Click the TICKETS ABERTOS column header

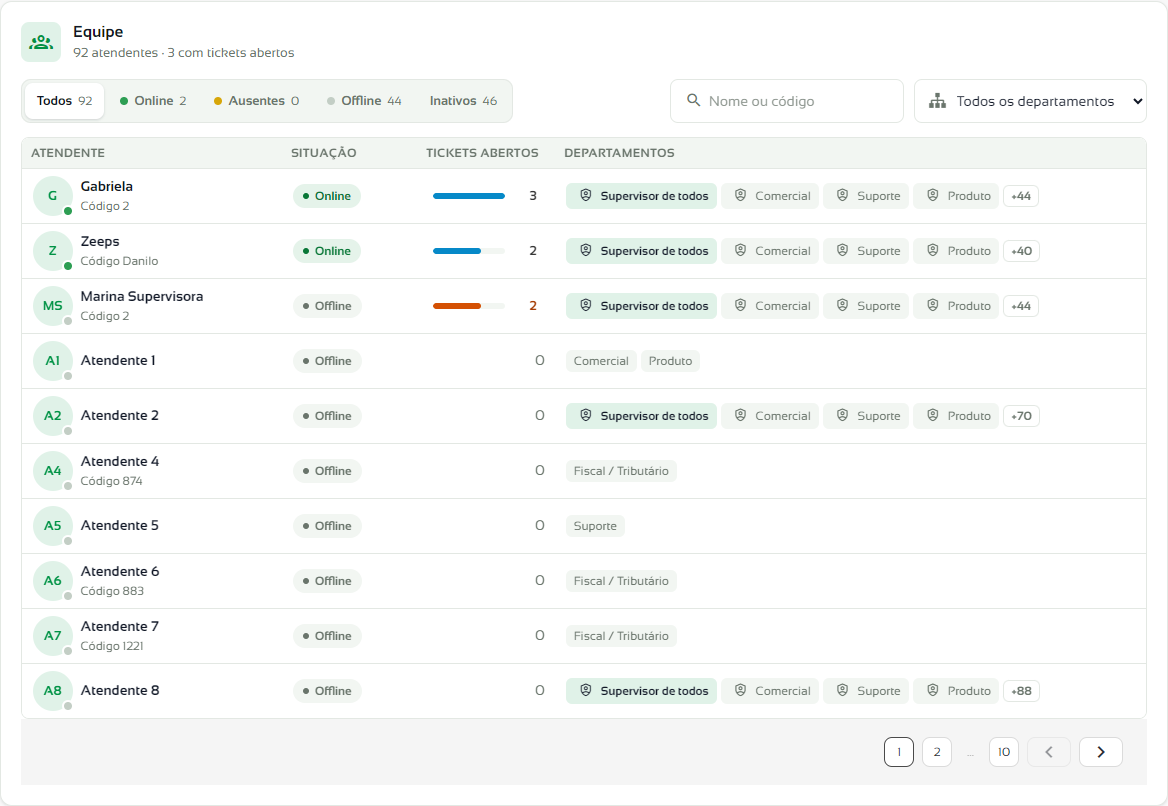pyautogui.click(x=482, y=153)
